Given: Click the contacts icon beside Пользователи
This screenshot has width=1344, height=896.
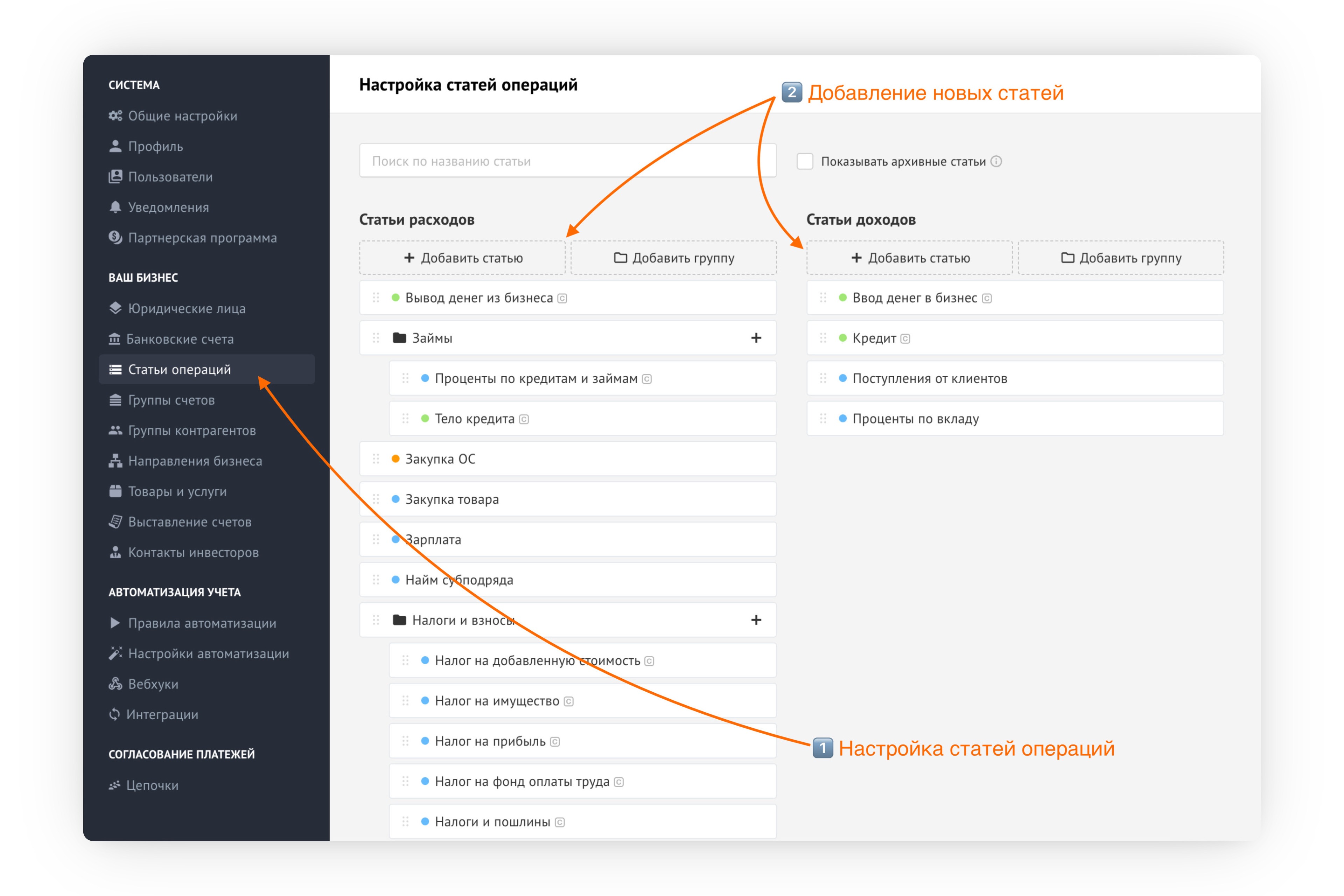Looking at the screenshot, I should tap(115, 176).
